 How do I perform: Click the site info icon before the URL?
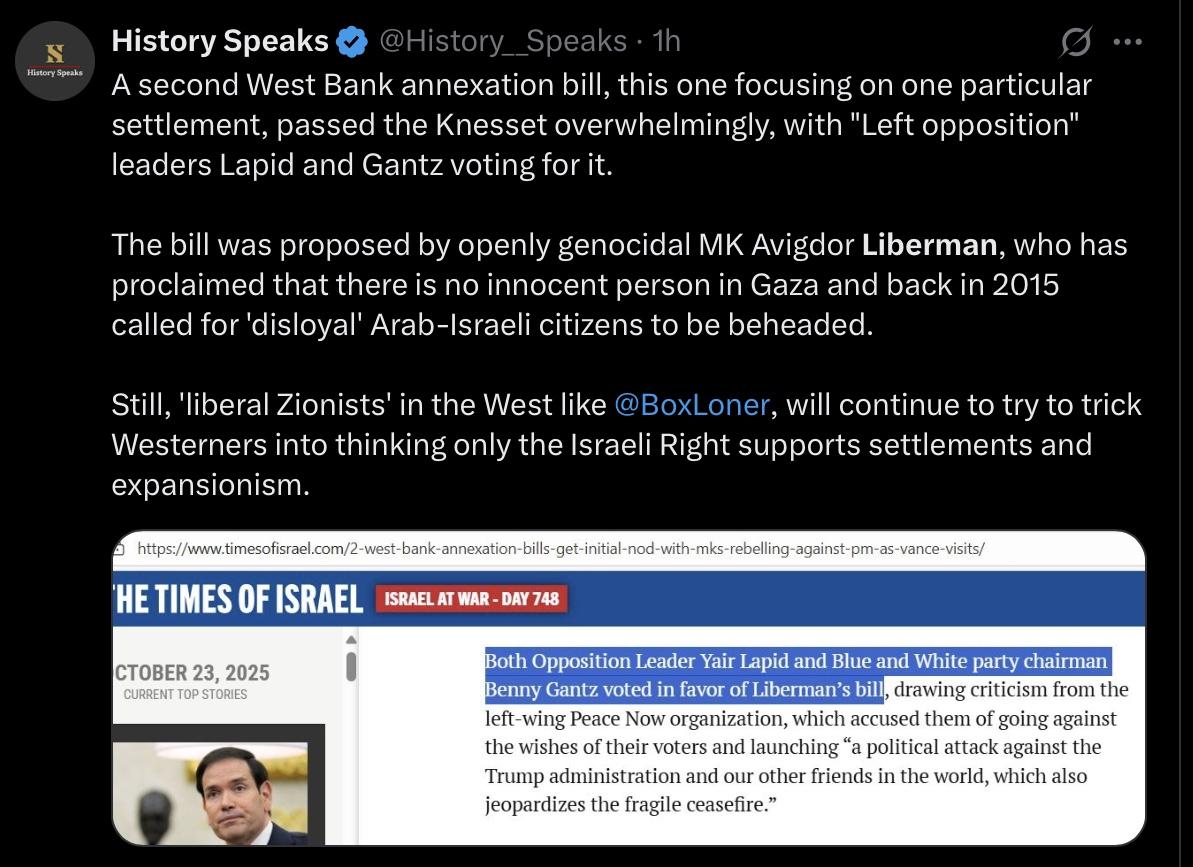(x=120, y=548)
